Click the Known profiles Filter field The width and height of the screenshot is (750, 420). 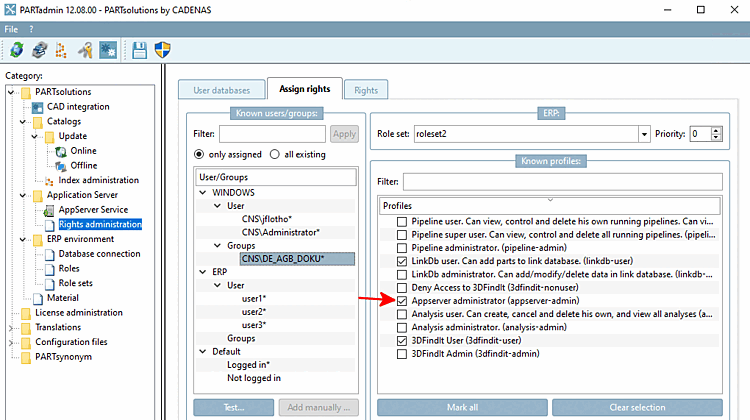click(x=562, y=182)
